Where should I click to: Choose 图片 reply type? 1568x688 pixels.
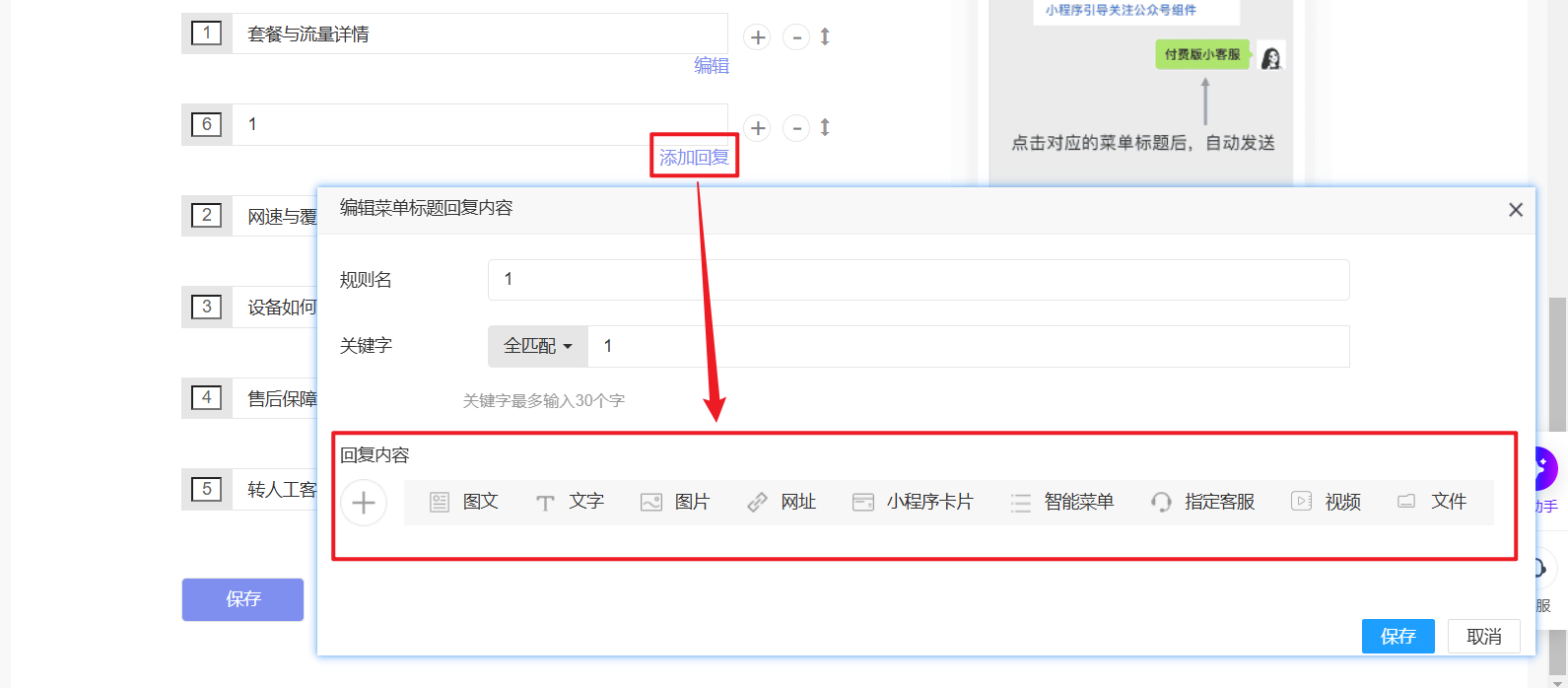pos(675,502)
